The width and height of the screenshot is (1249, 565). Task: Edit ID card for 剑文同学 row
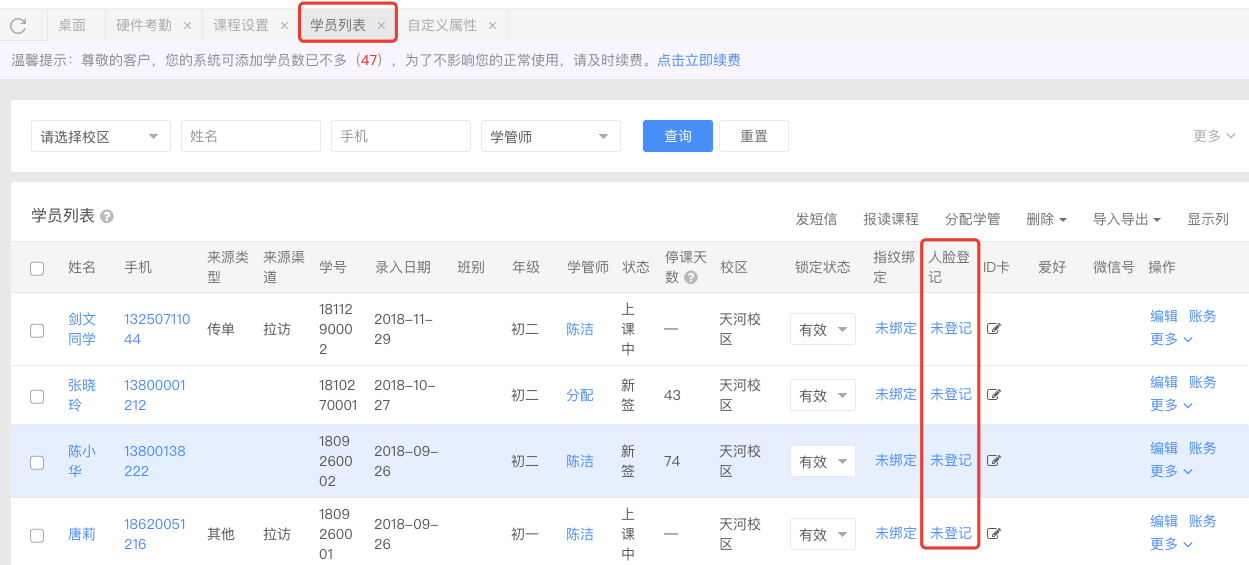[x=994, y=329]
